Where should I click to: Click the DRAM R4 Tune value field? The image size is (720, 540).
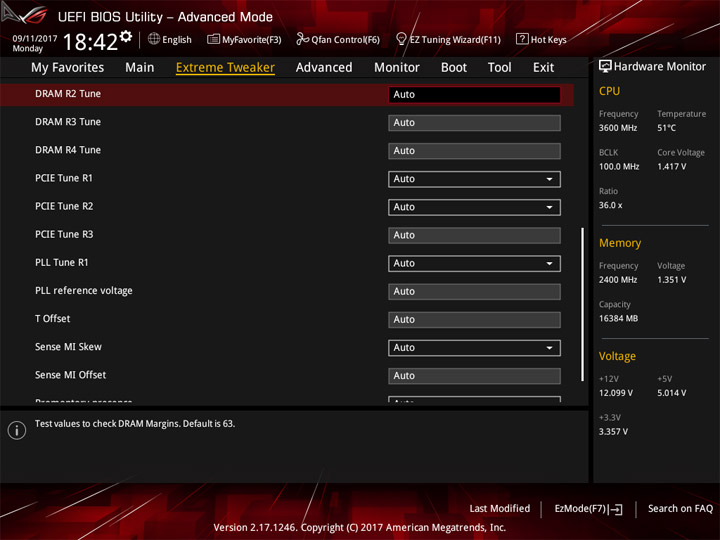tap(474, 151)
